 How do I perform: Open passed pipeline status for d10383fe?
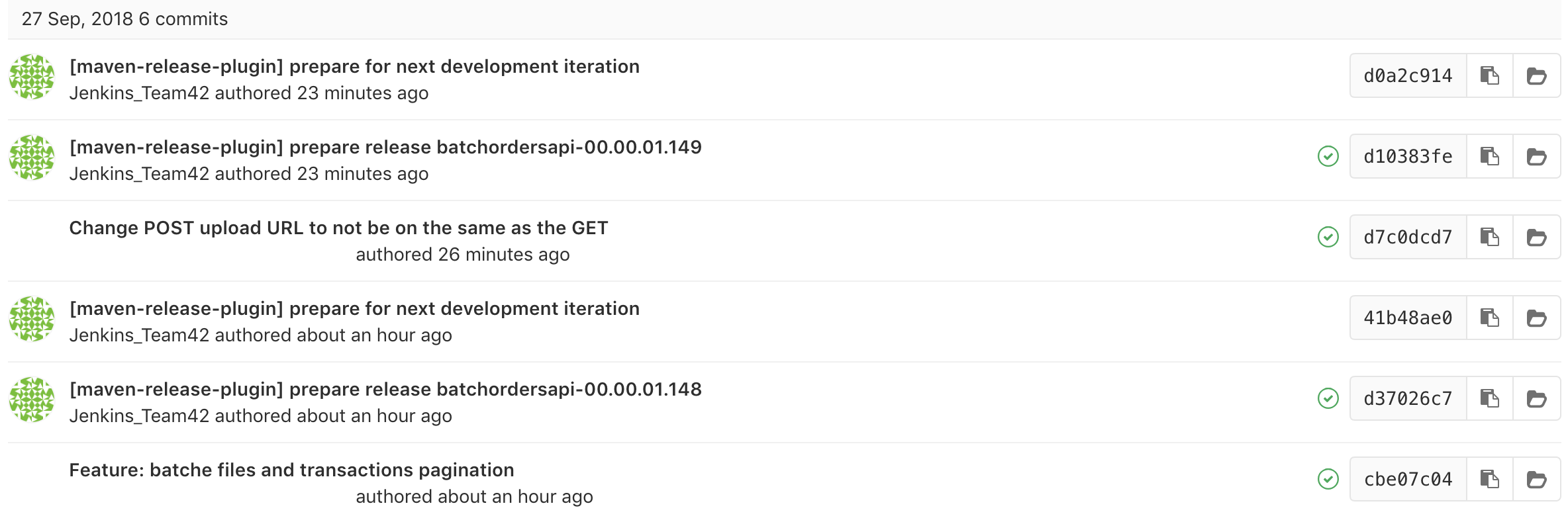(1328, 157)
